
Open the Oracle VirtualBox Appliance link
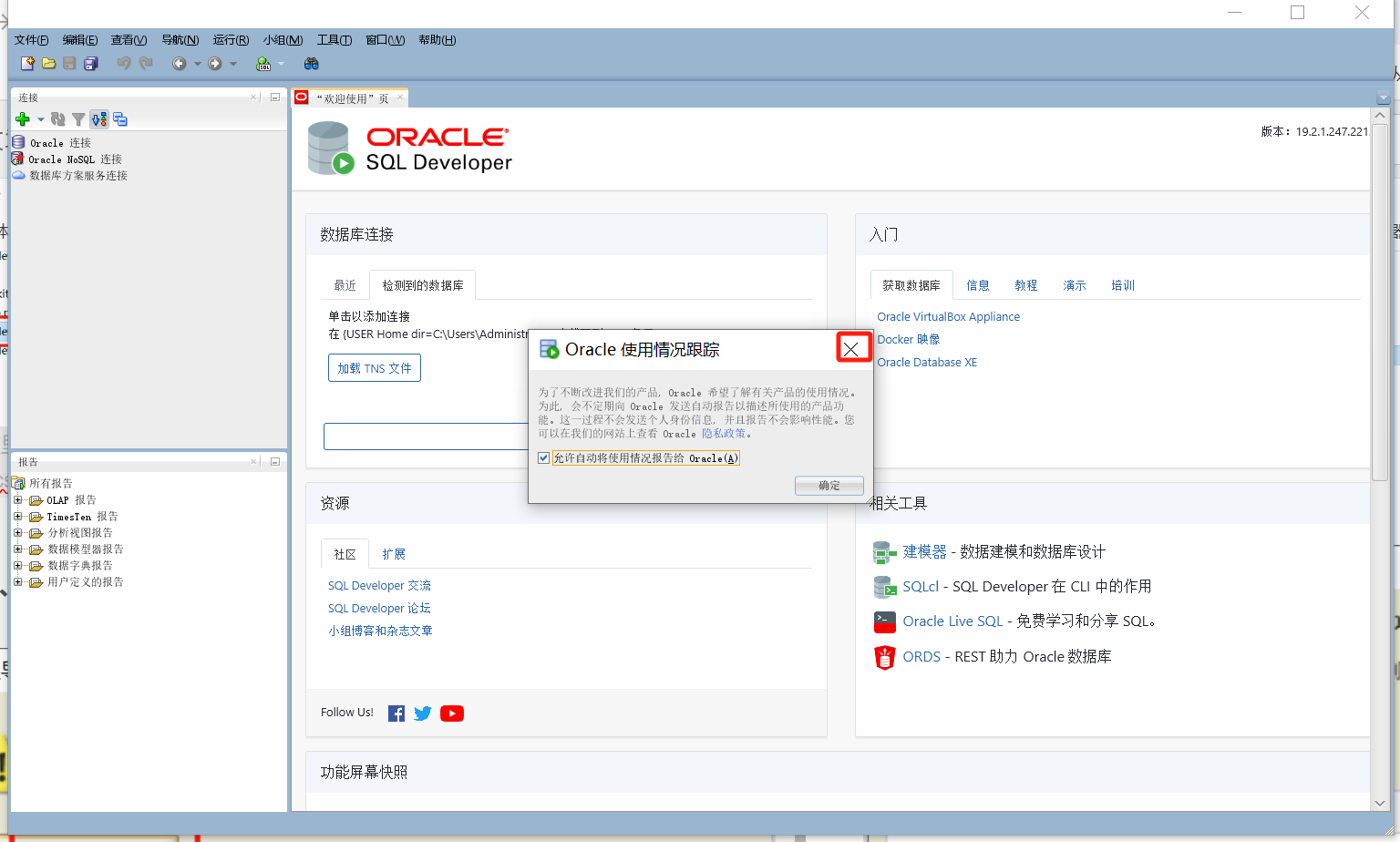click(948, 316)
